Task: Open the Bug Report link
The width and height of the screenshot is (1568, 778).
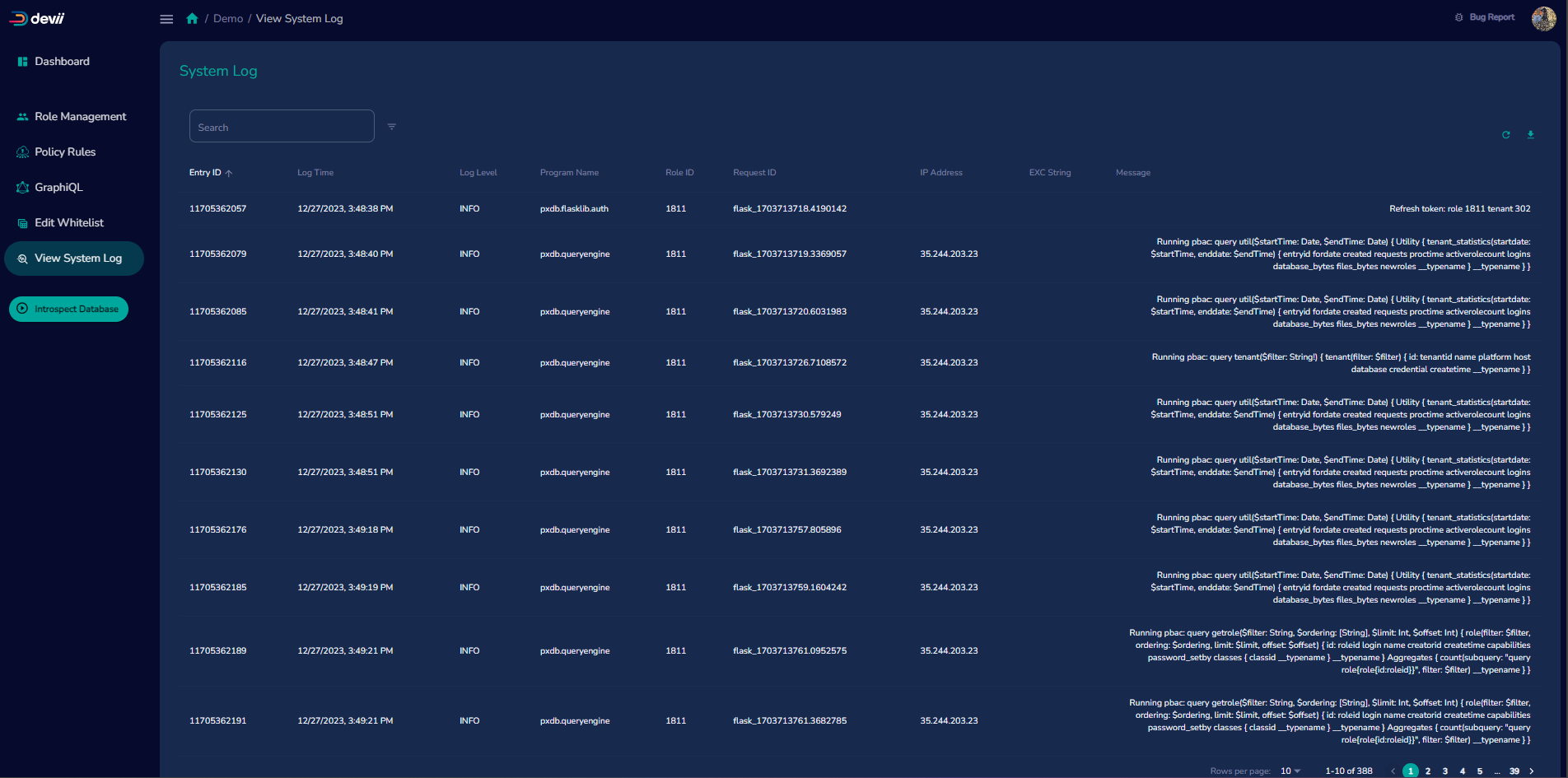Action: click(x=1491, y=16)
